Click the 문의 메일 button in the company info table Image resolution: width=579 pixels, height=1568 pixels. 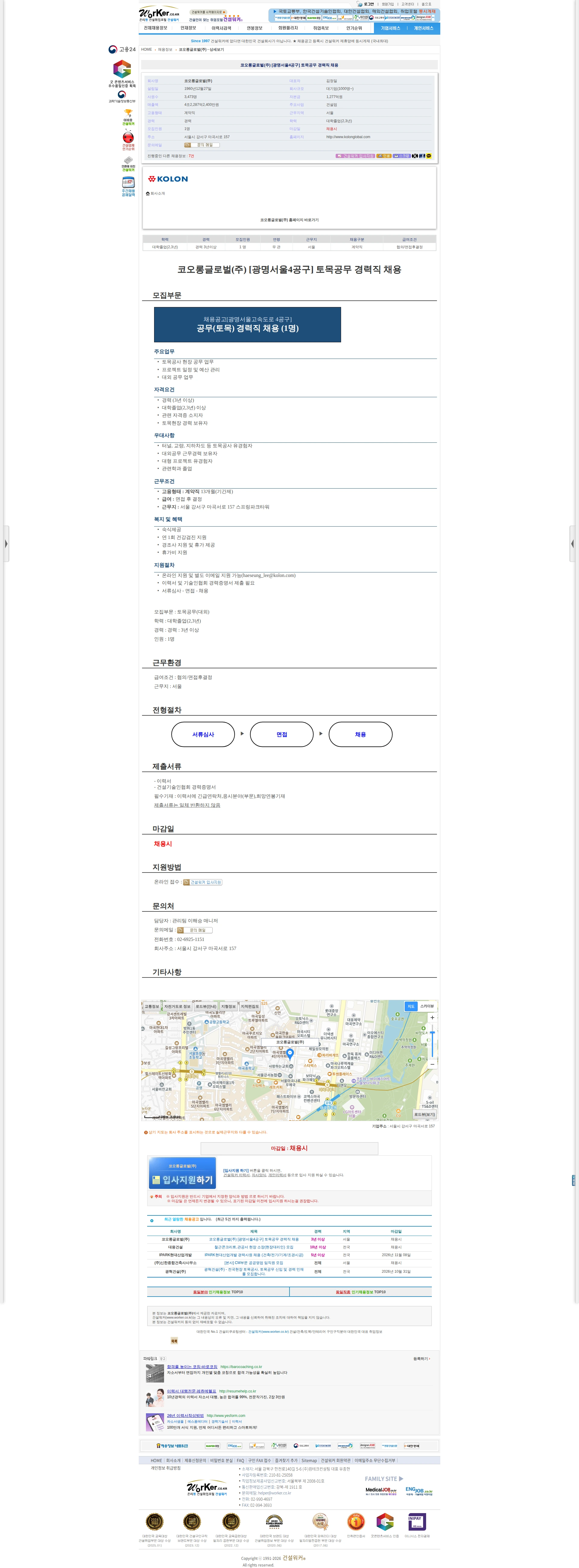click(x=202, y=145)
